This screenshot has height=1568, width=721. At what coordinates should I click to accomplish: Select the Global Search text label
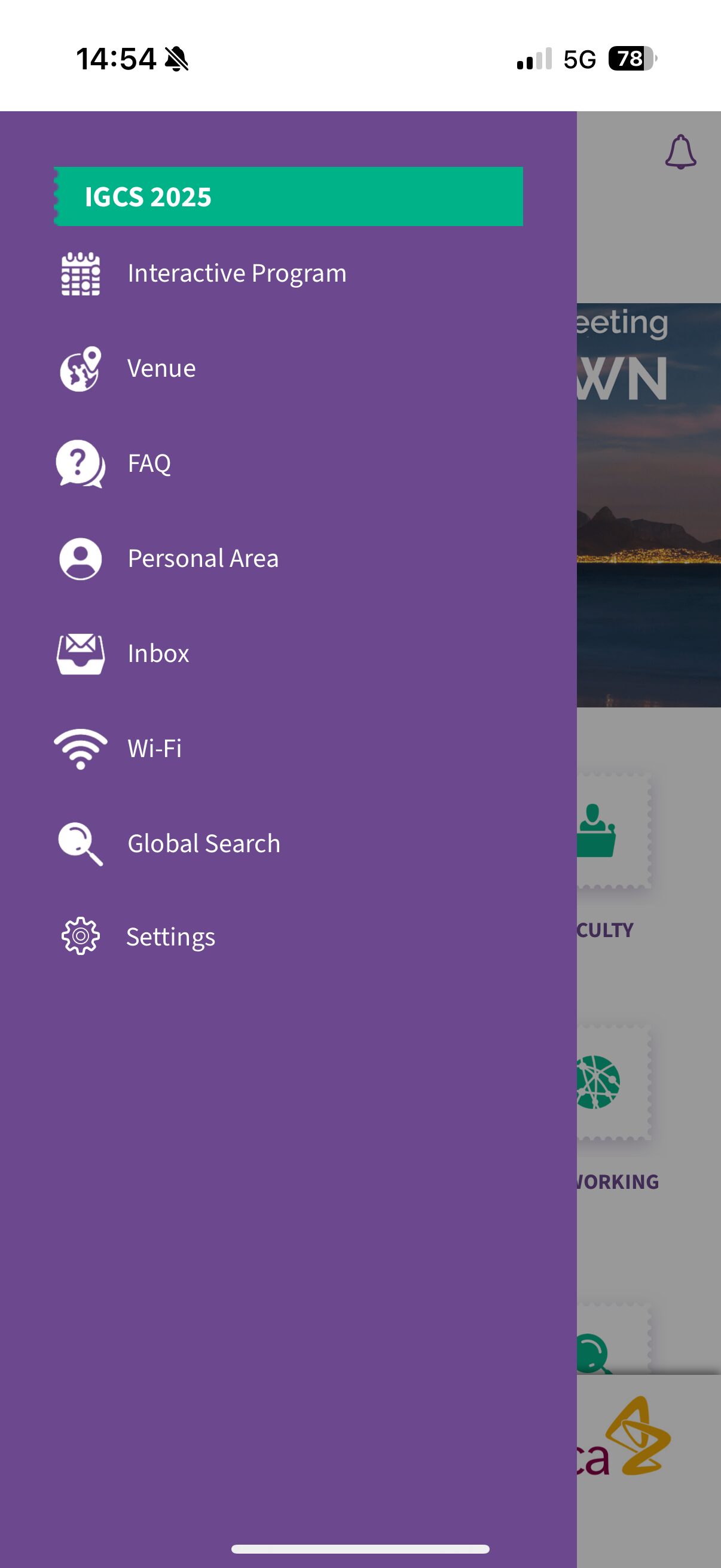(x=204, y=844)
